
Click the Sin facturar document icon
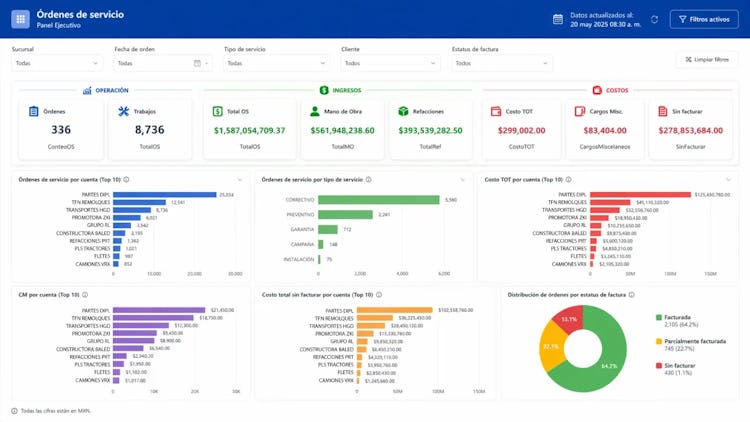[662, 111]
